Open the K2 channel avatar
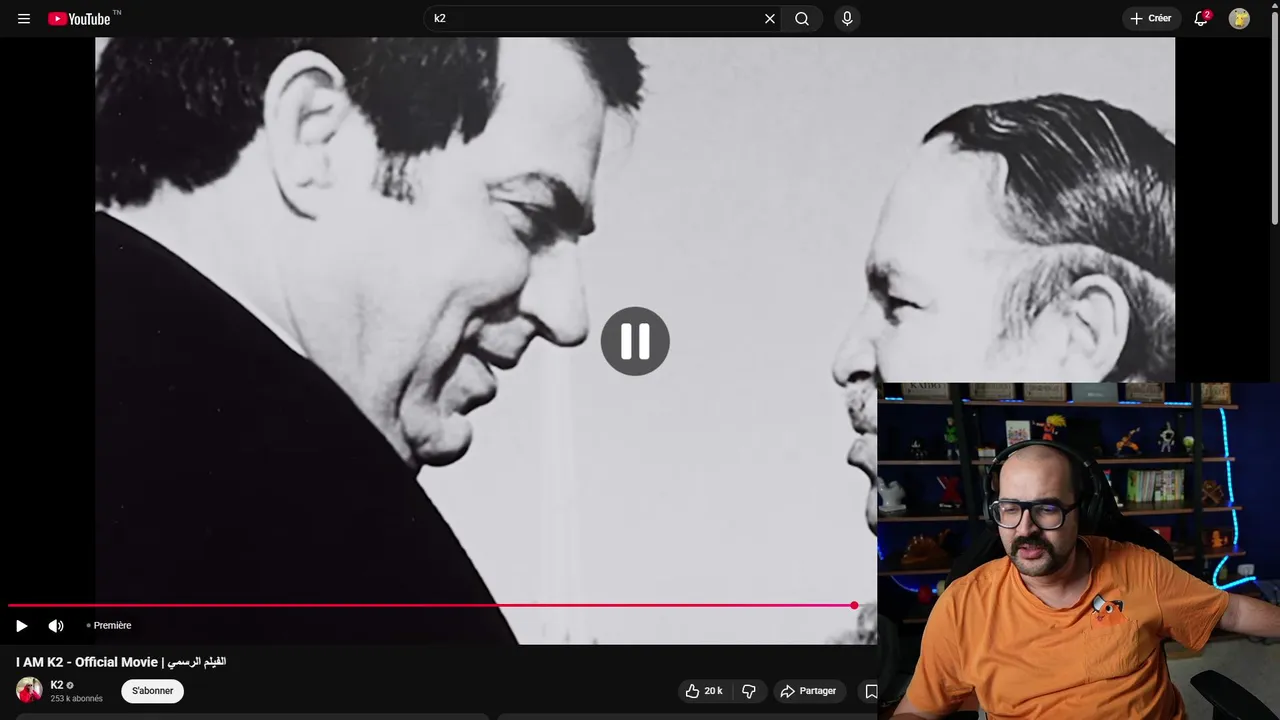 [29, 690]
